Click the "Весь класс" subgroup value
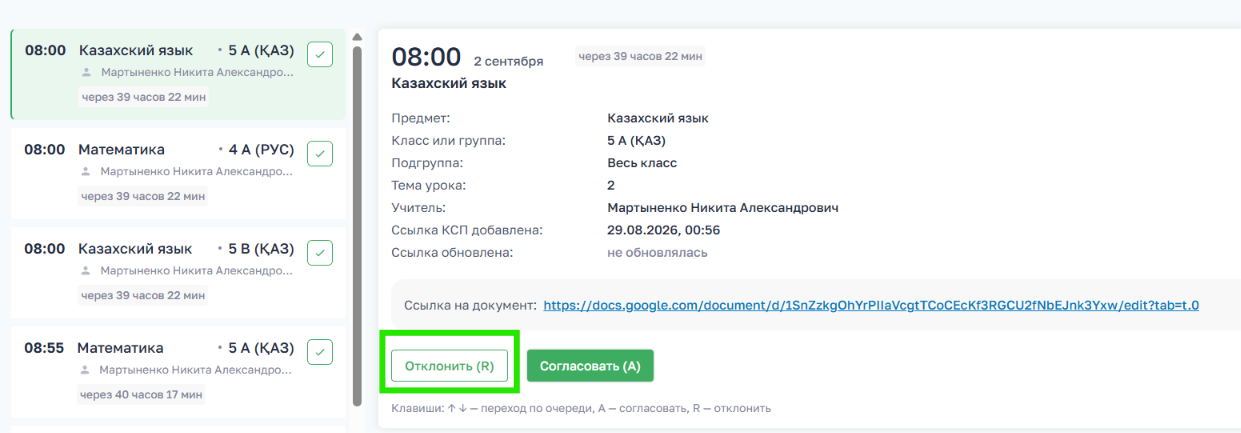The width and height of the screenshot is (1241, 433). click(642, 163)
